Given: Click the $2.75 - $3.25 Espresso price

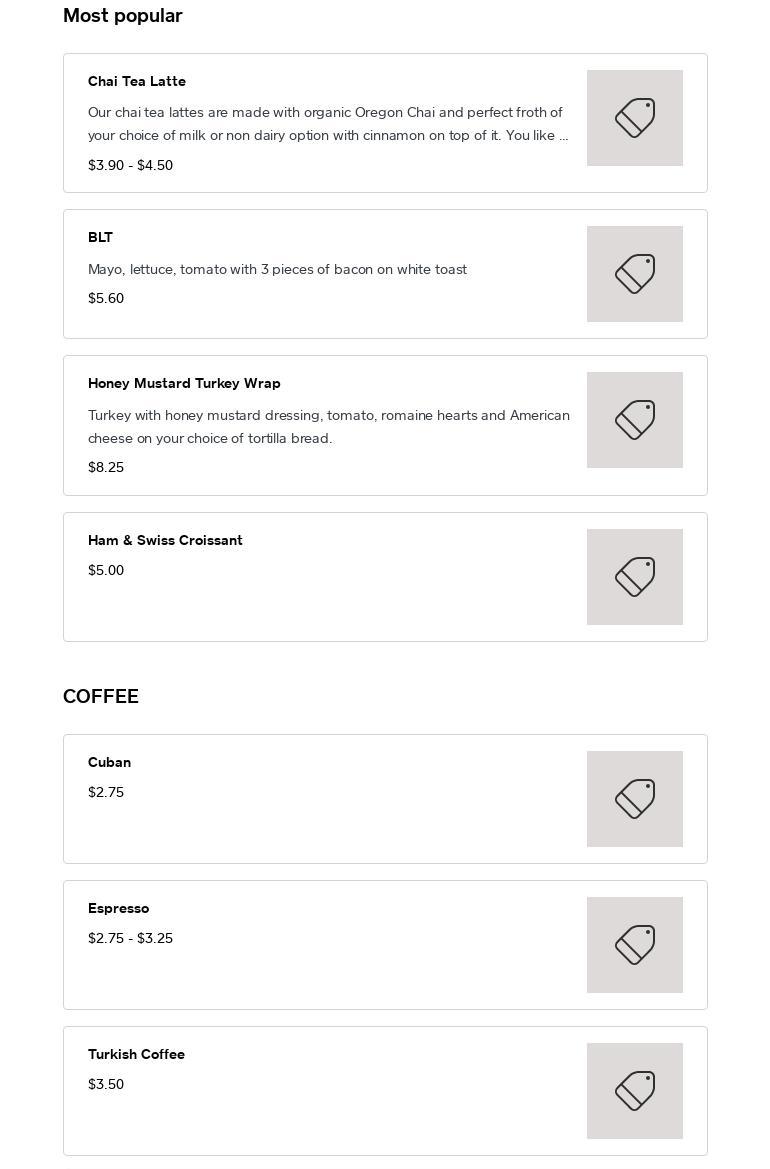Looking at the screenshot, I should (x=130, y=938).
